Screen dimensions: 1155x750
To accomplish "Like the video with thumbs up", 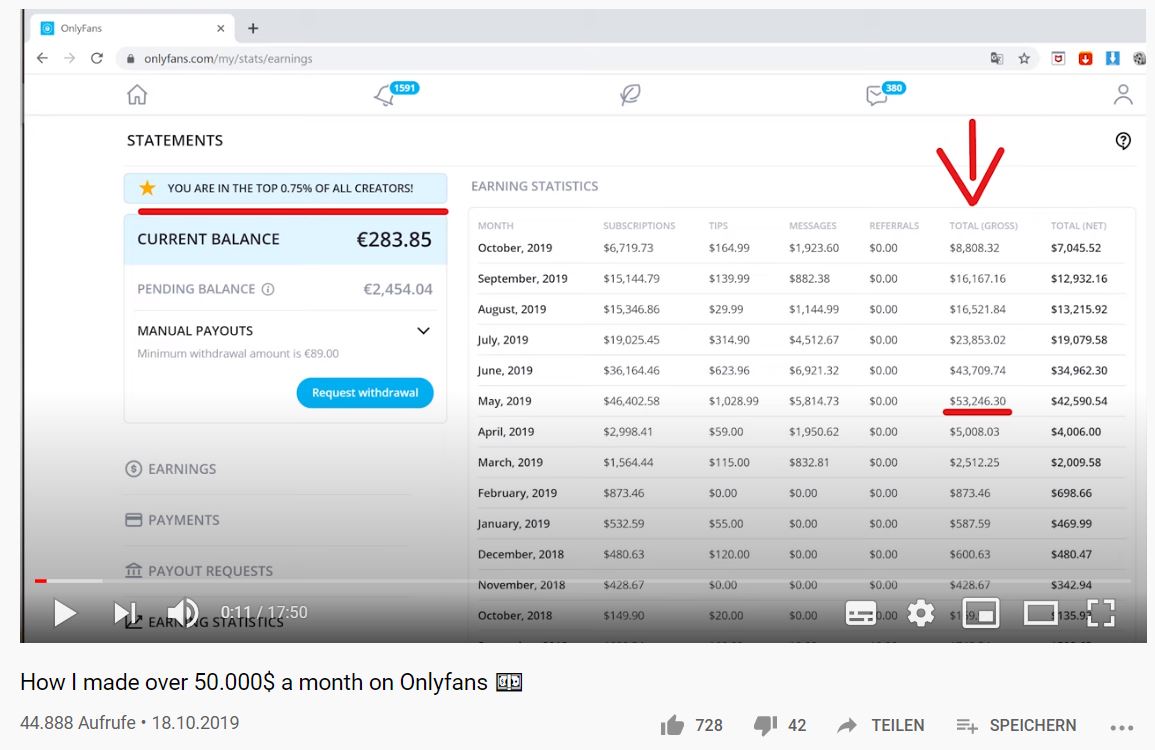I will pyautogui.click(x=672, y=726).
